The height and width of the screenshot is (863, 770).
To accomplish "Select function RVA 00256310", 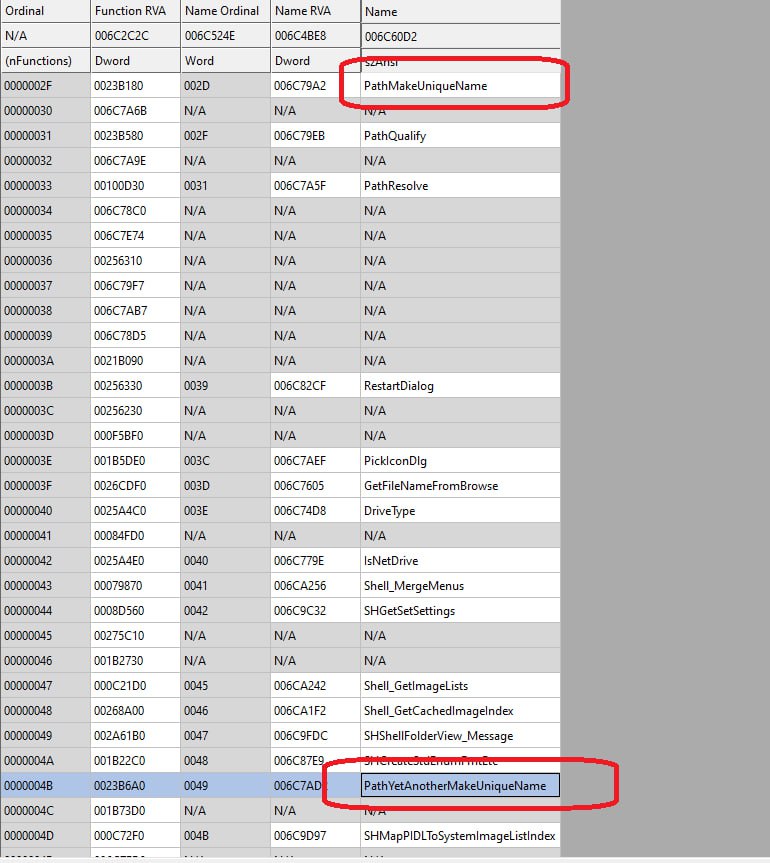I will click(135, 261).
